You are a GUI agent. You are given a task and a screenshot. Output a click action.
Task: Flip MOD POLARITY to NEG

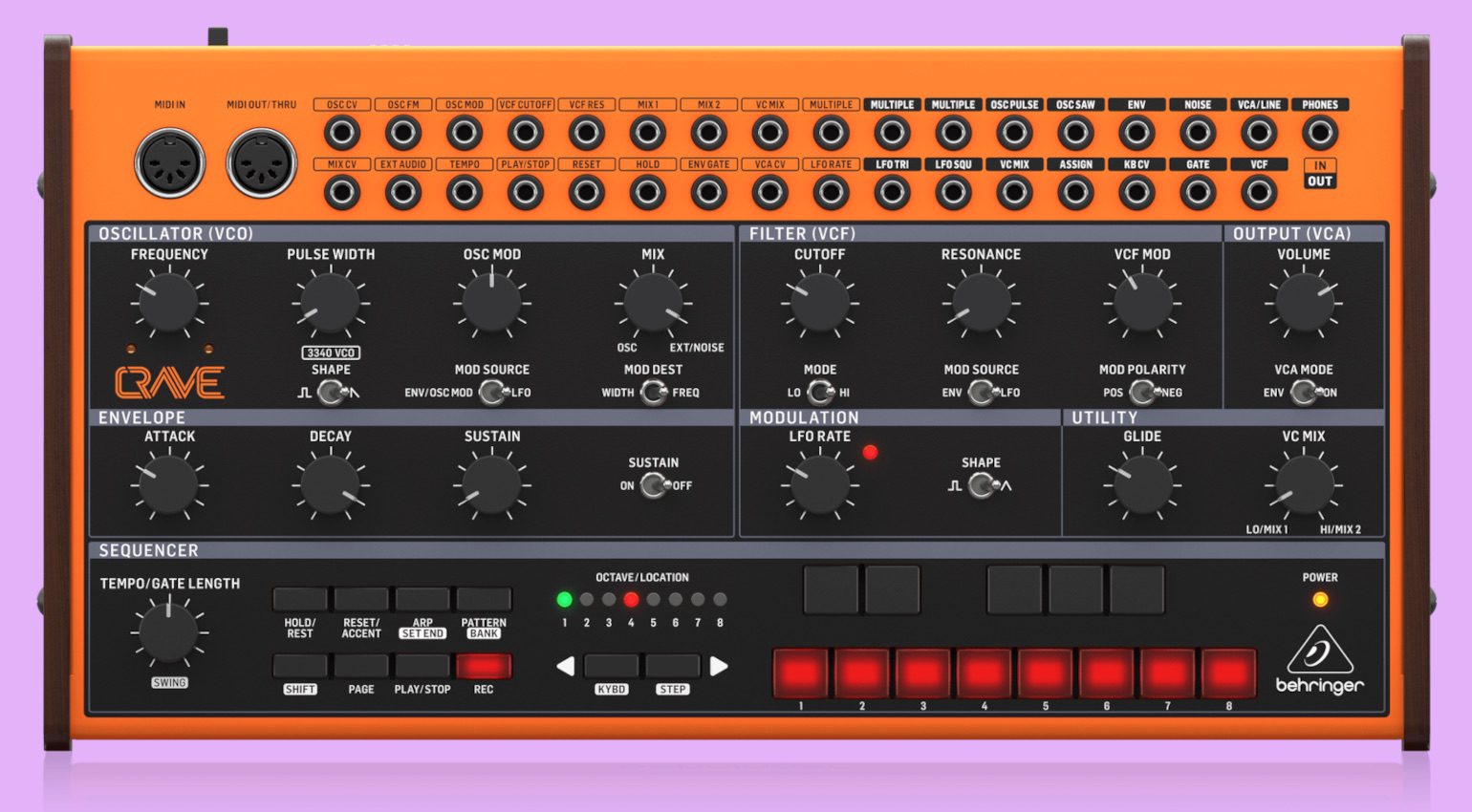click(x=1153, y=391)
